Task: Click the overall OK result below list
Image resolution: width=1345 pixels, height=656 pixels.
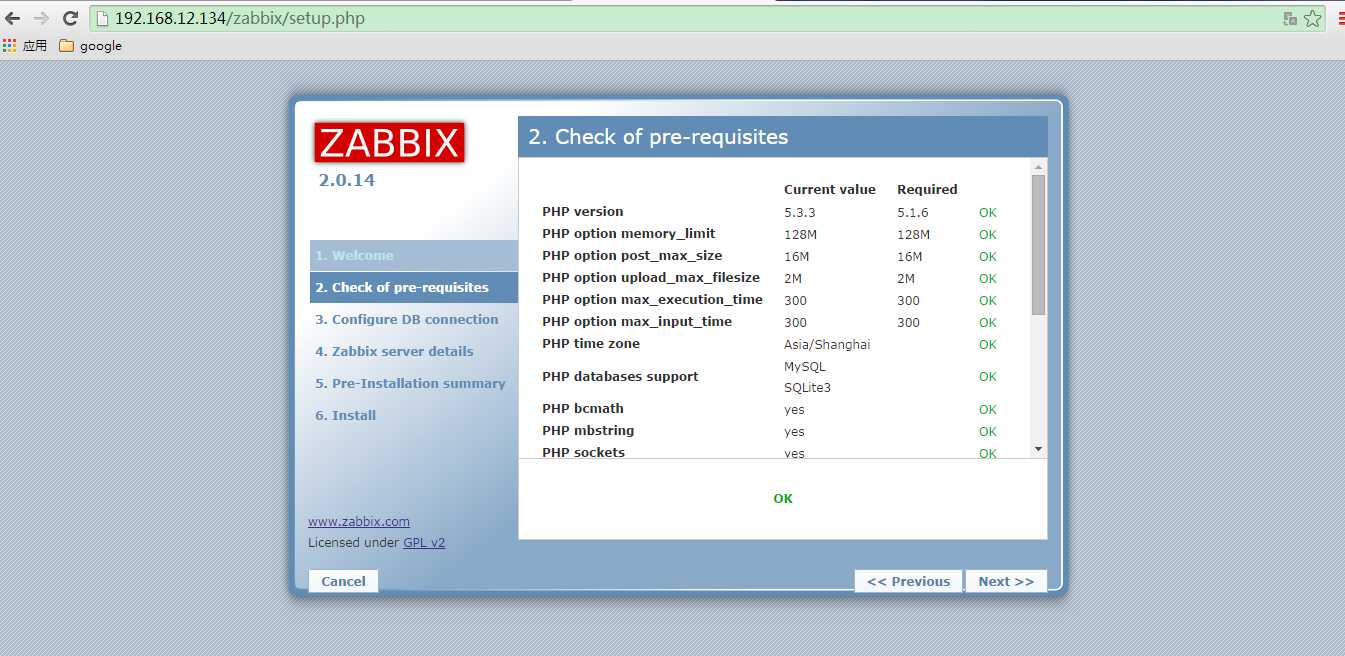Action: click(x=783, y=499)
